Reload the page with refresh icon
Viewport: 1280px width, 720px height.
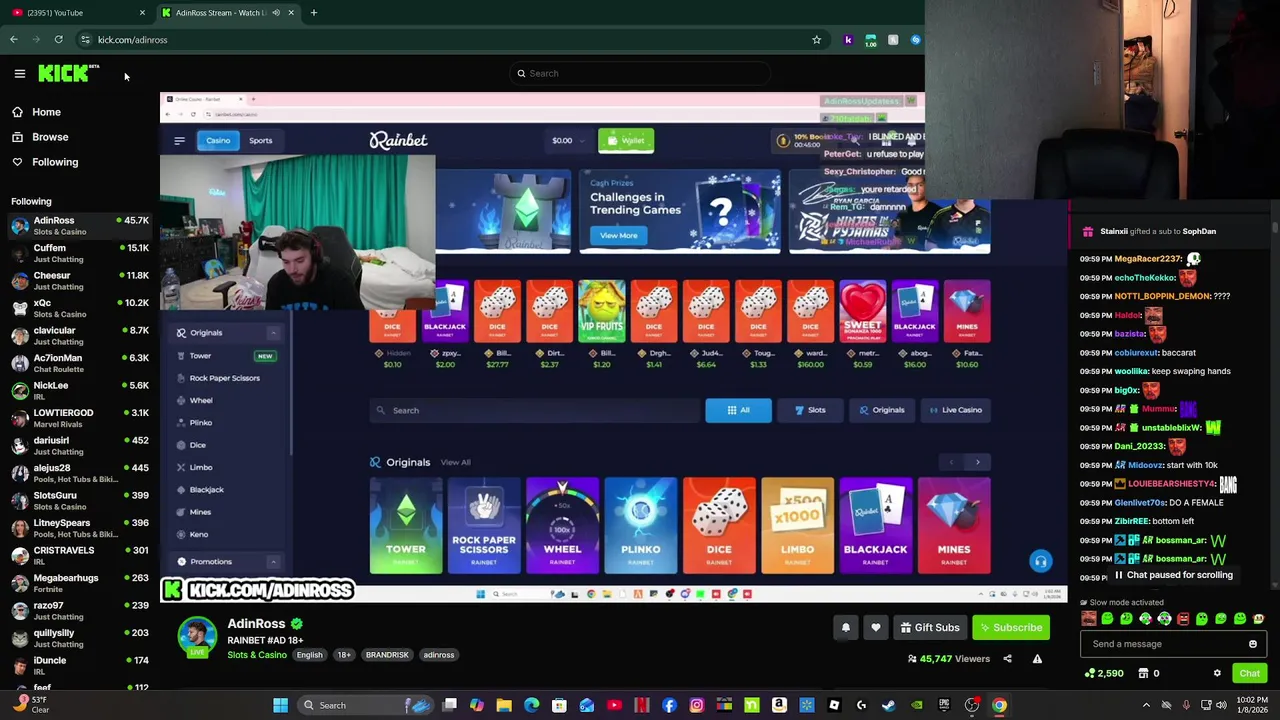tap(59, 40)
